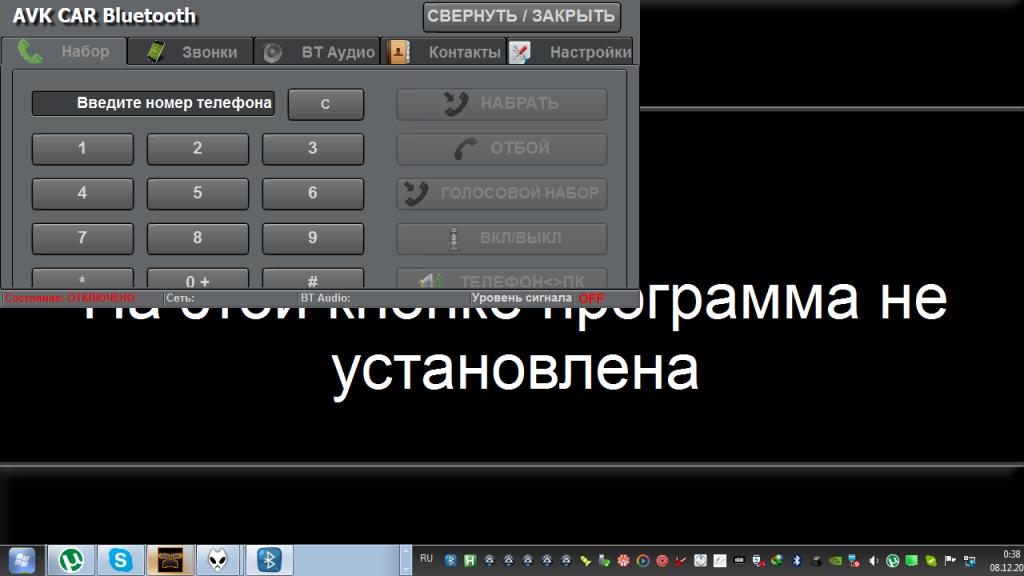Screen dimensions: 1024x576
Task: Click the СВЕРНУТЬ / ЗАКРЫТЬ button
Action: click(x=521, y=16)
